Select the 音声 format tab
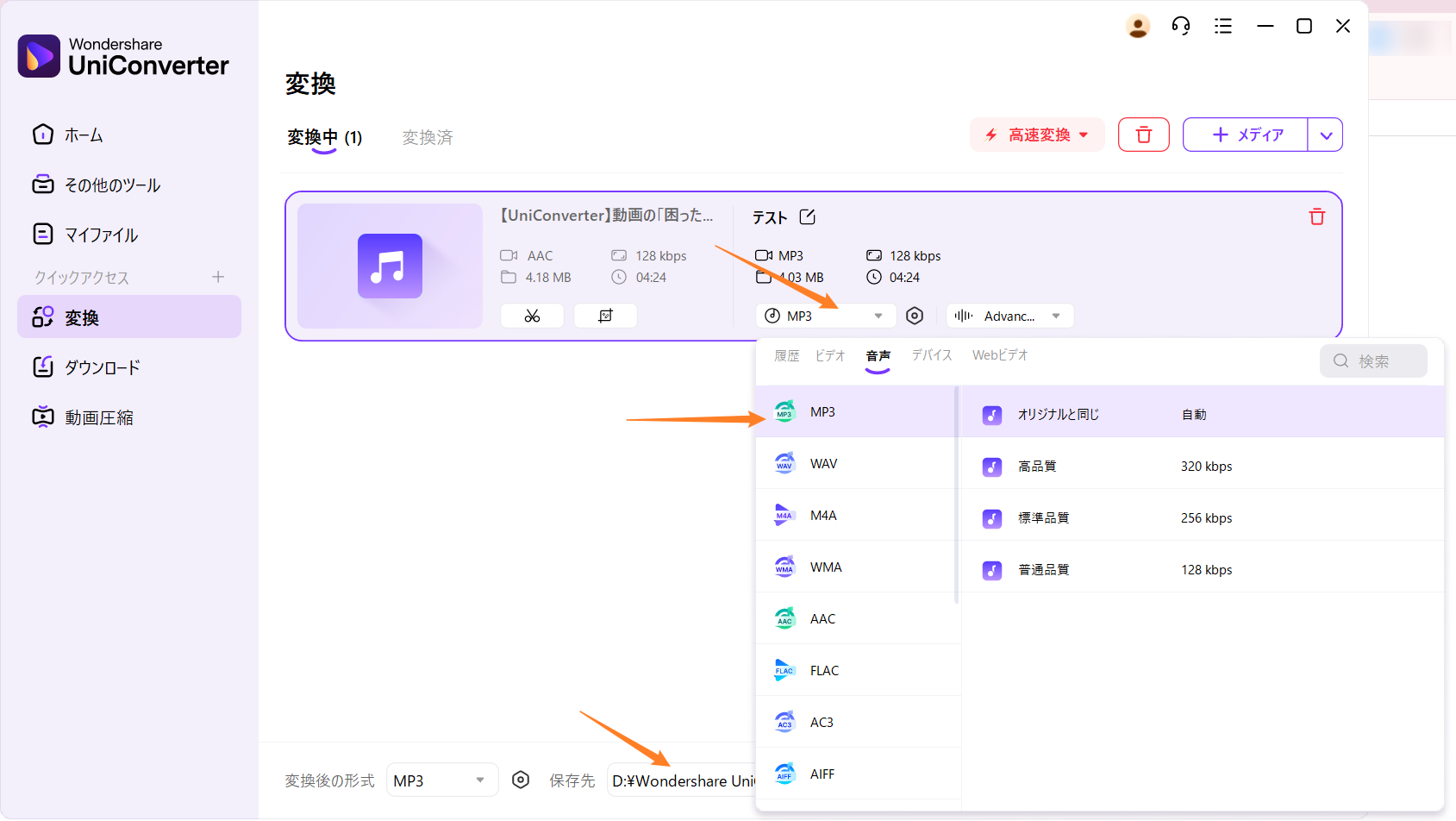Screen dimensions: 1456x821 pyautogui.click(x=878, y=355)
